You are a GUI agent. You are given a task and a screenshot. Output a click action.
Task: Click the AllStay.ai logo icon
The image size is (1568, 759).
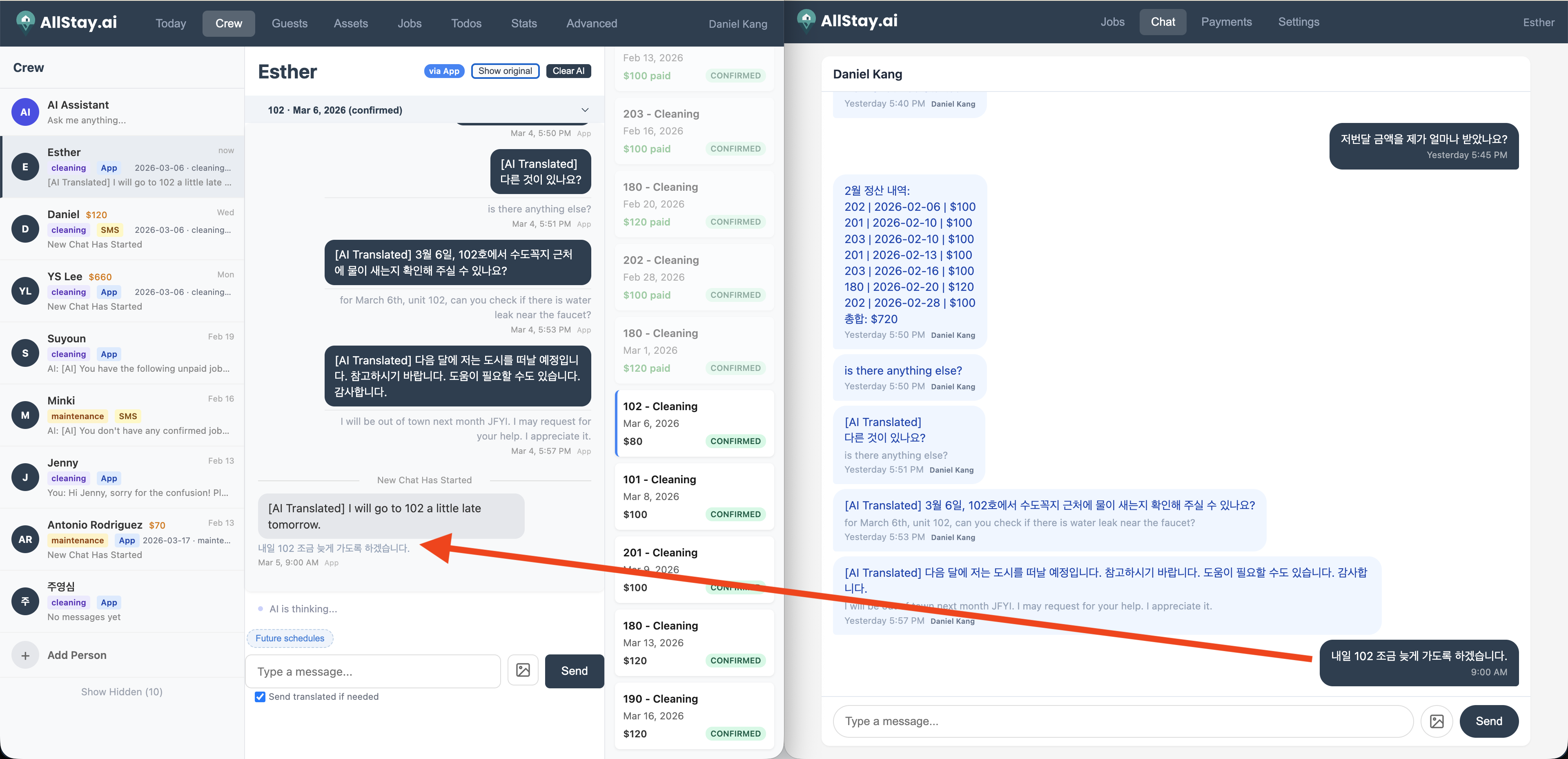pyautogui.click(x=25, y=22)
